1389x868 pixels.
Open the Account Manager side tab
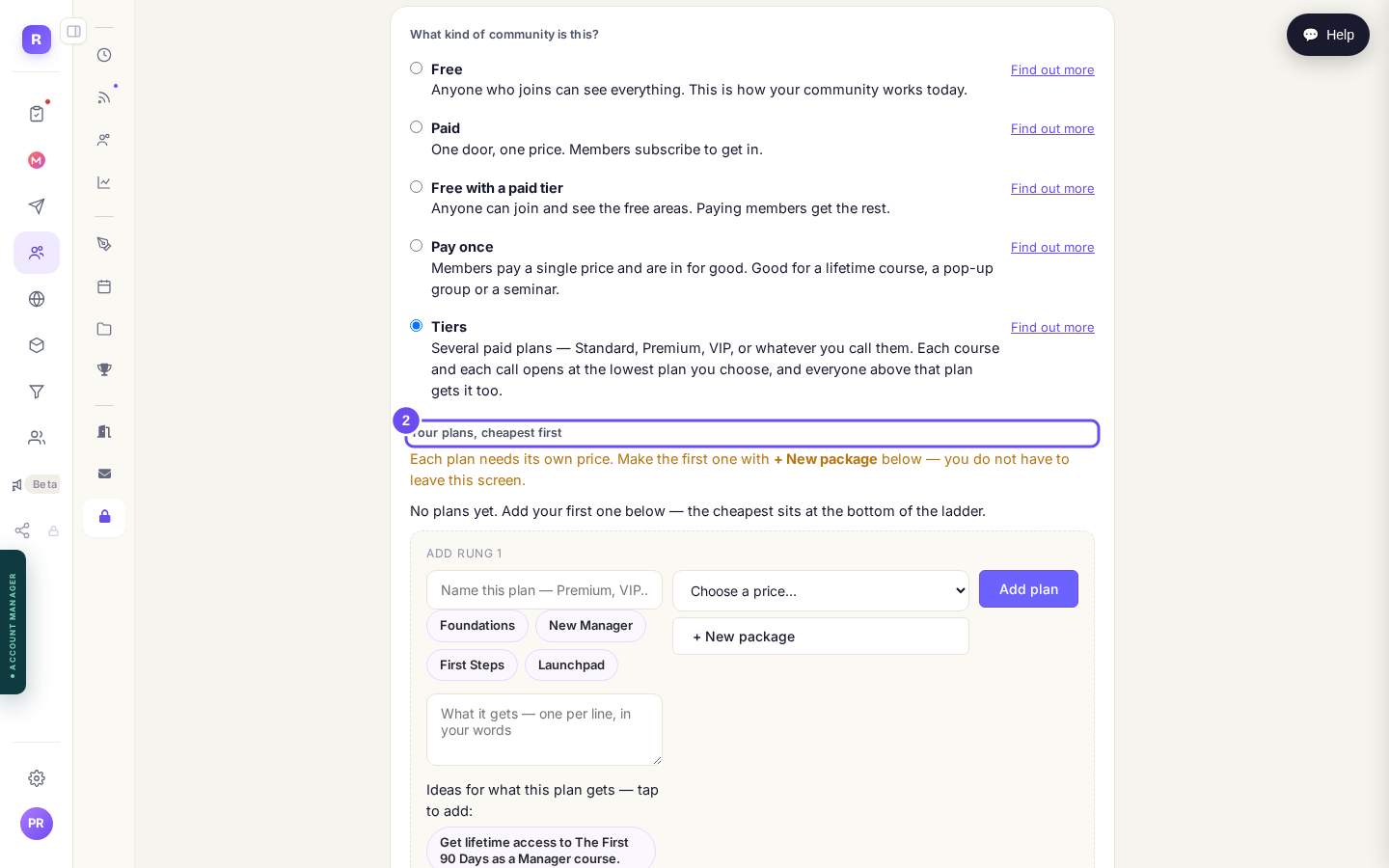point(13,622)
